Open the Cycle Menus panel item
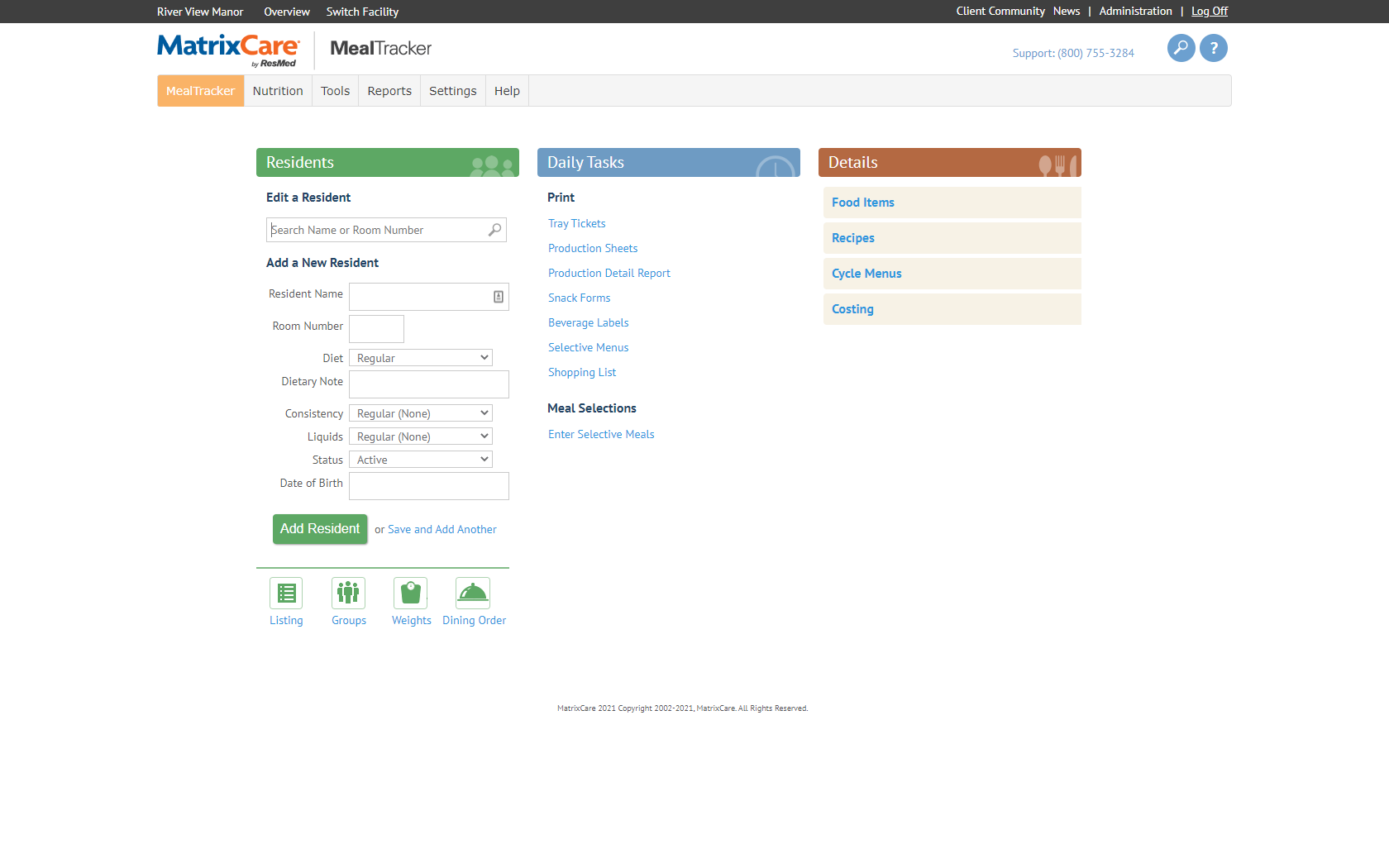This screenshot has height=868, width=1389. click(866, 274)
